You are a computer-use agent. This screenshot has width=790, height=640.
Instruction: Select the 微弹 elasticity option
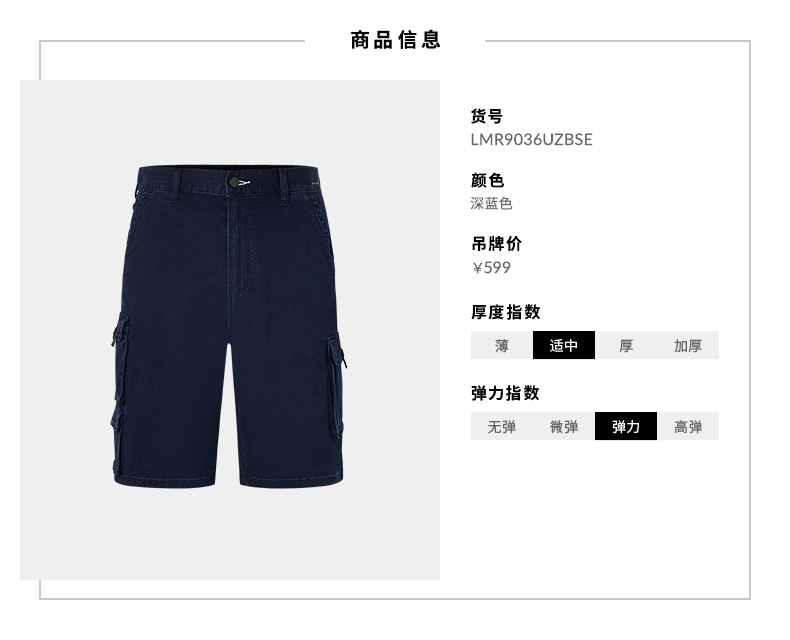coord(564,426)
